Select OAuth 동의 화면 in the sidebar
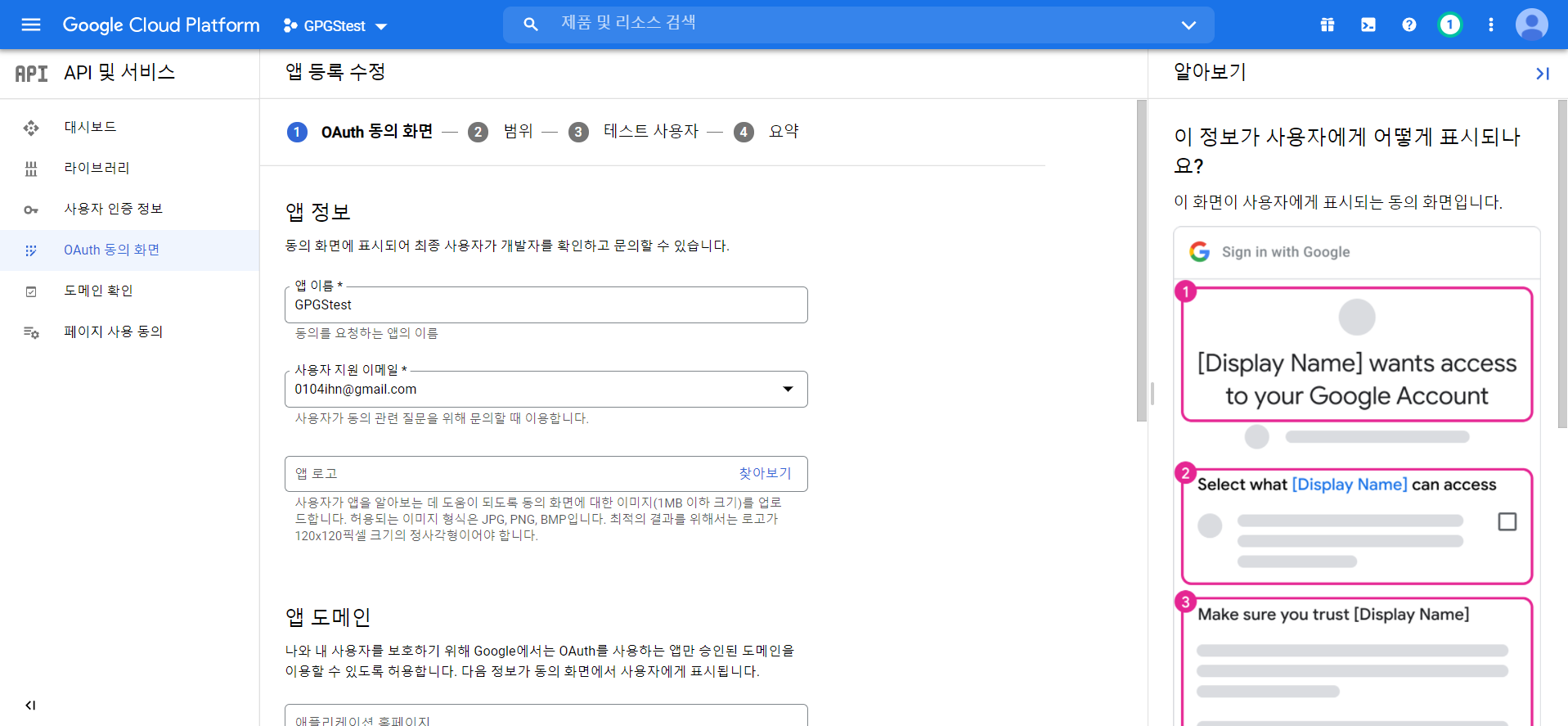This screenshot has height=726, width=1568. pos(129,250)
